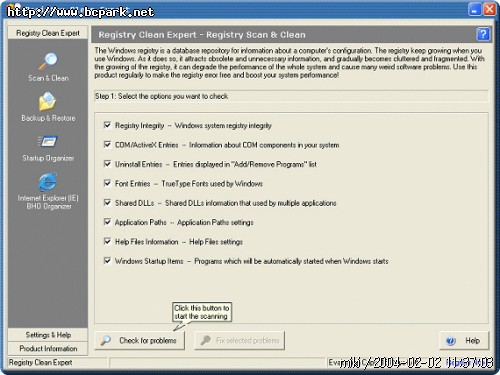
Task: Click the Startup Organizer label
Action: pyautogui.click(x=48, y=158)
